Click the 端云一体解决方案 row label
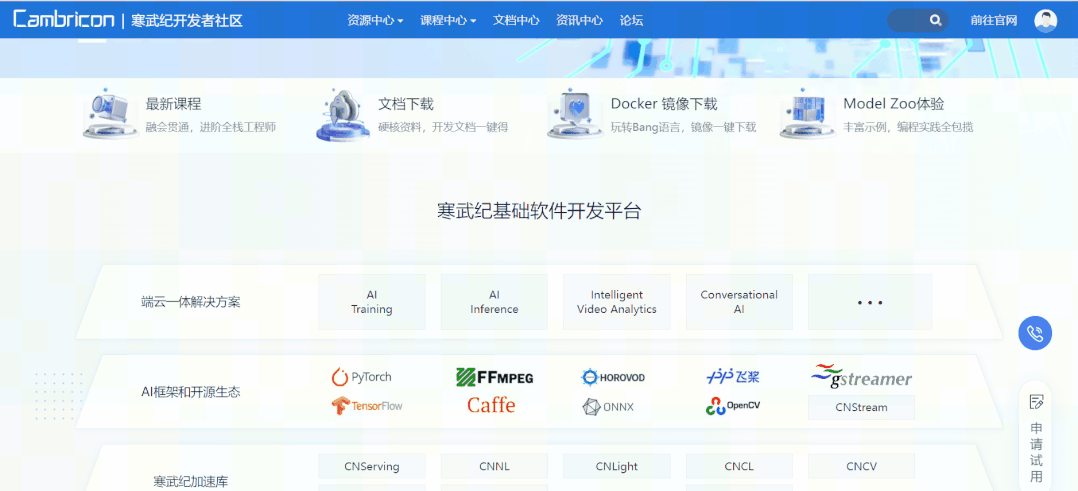 point(191,302)
